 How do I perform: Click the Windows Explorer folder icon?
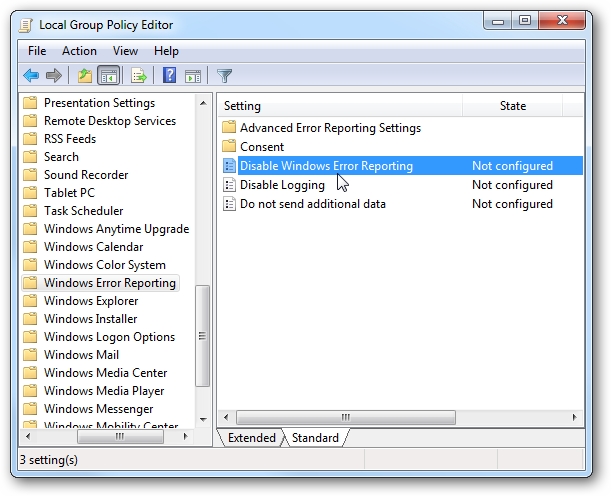coord(30,300)
